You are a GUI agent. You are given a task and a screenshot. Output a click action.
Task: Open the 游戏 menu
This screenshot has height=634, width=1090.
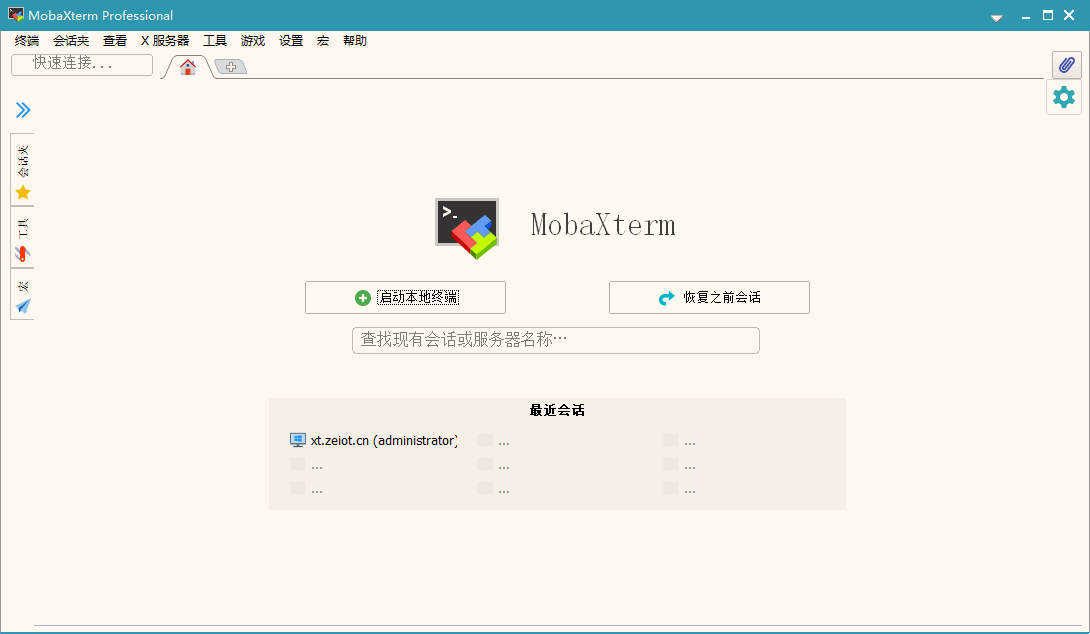(253, 41)
